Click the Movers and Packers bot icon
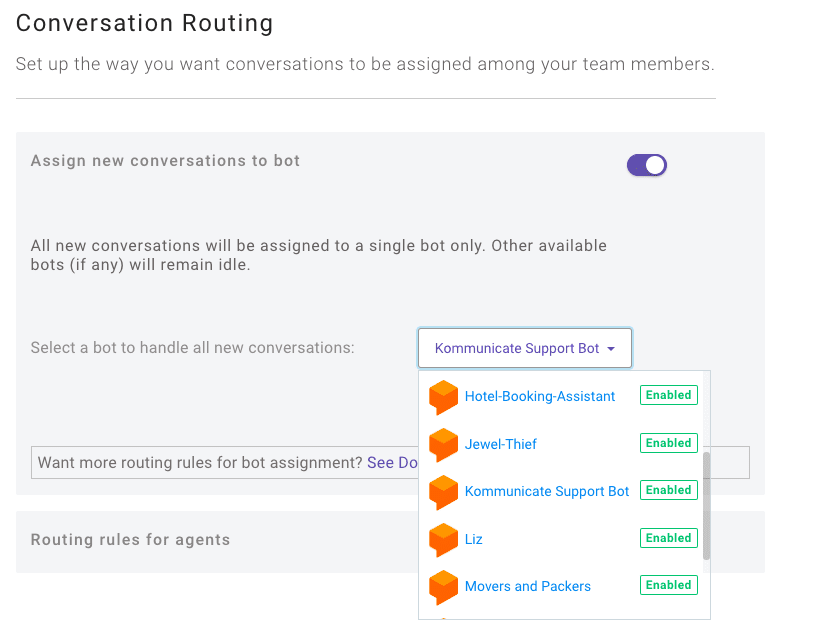The width and height of the screenshot is (819, 642). [x=443, y=587]
